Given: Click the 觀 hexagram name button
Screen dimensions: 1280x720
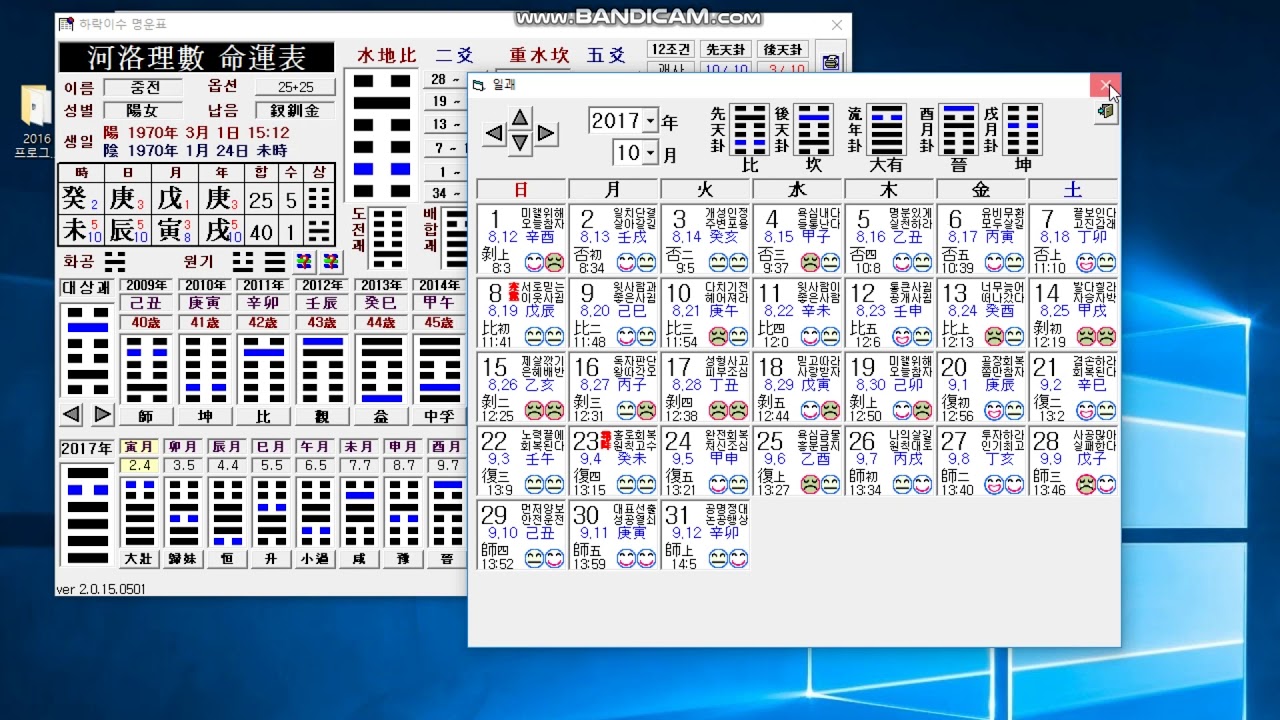Looking at the screenshot, I should coord(322,415).
